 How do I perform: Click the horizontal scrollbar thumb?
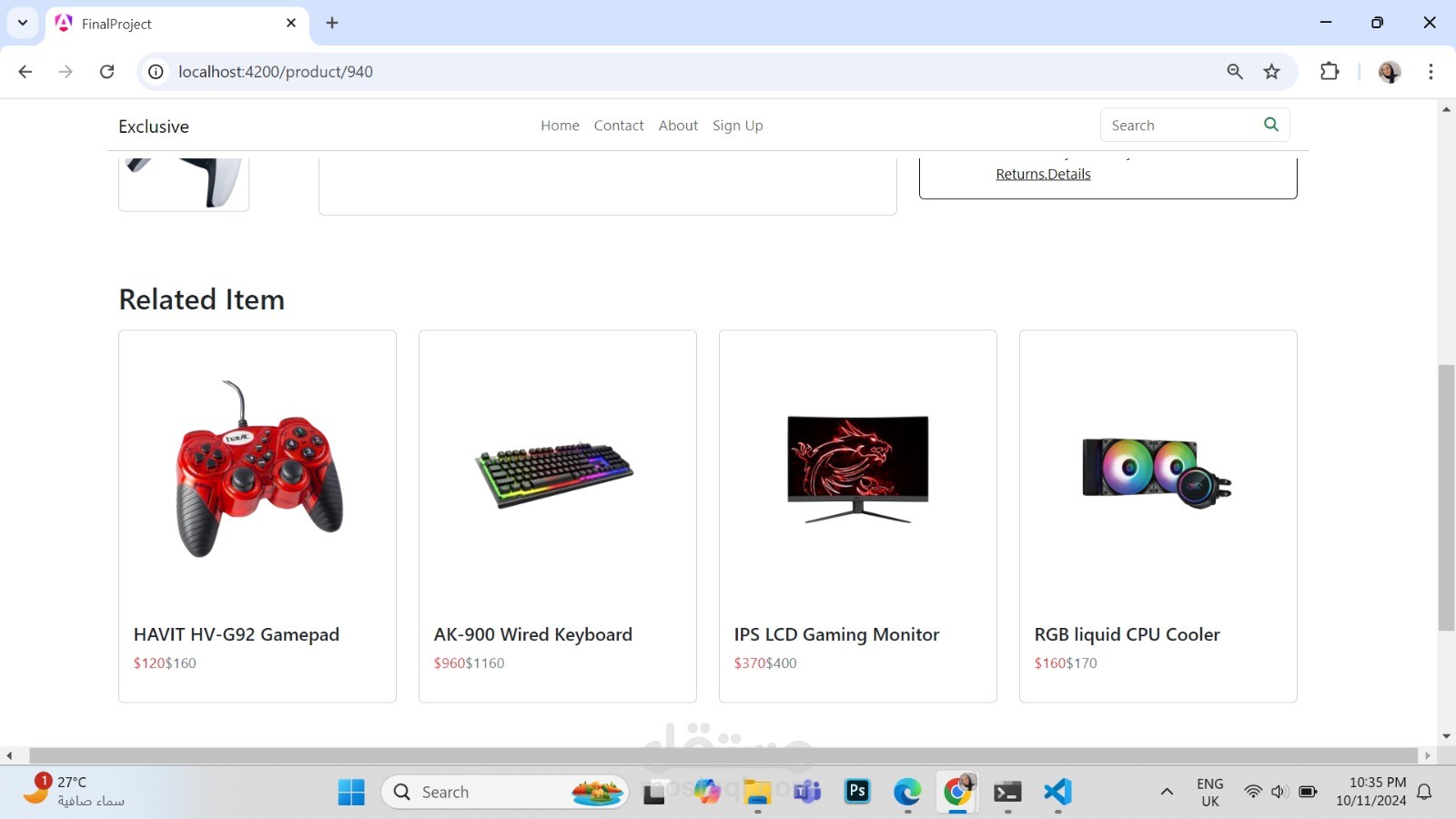pos(723,755)
